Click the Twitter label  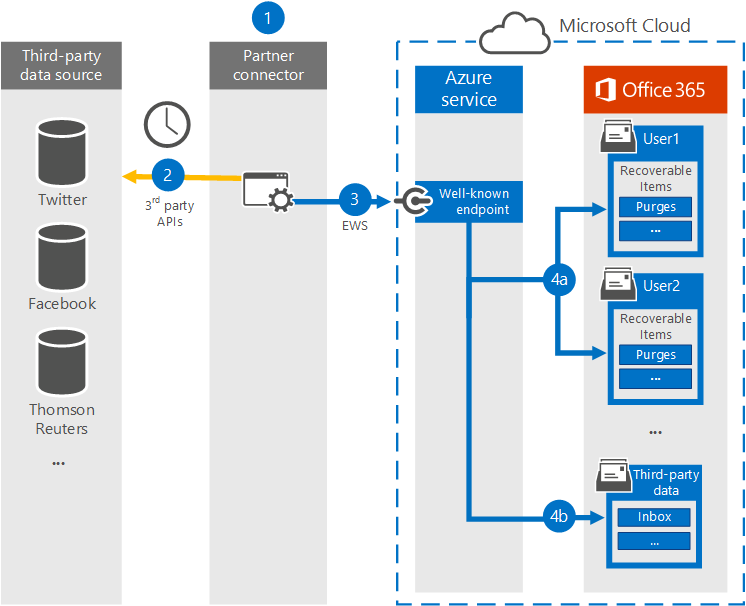tap(62, 199)
